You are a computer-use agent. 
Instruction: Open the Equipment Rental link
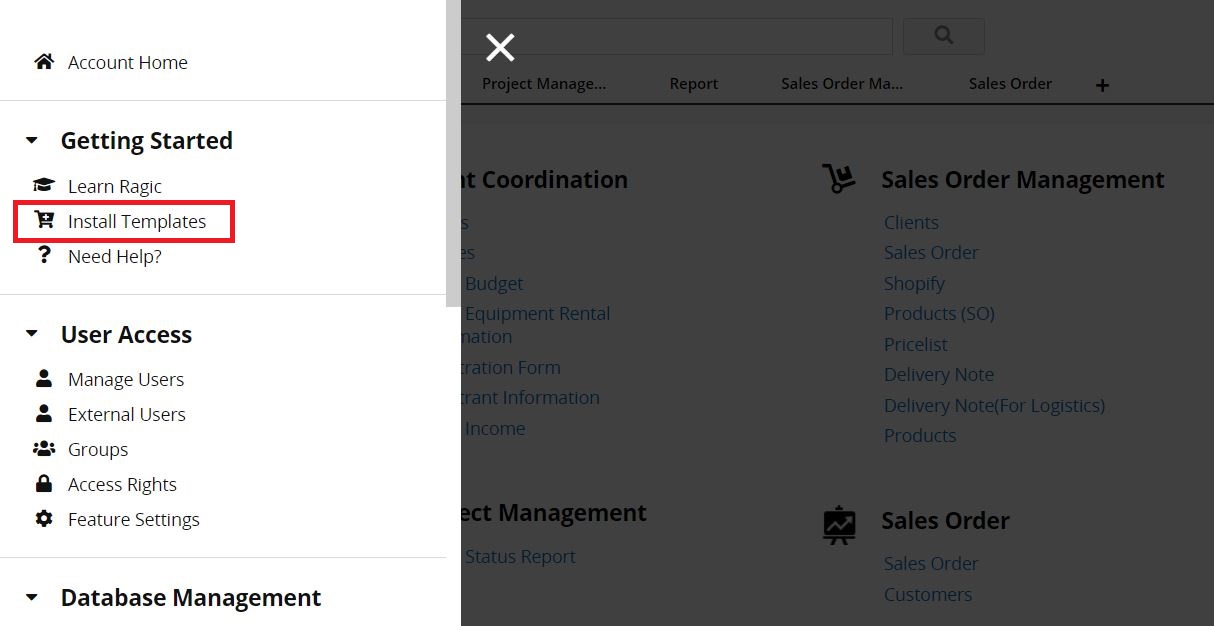538,314
